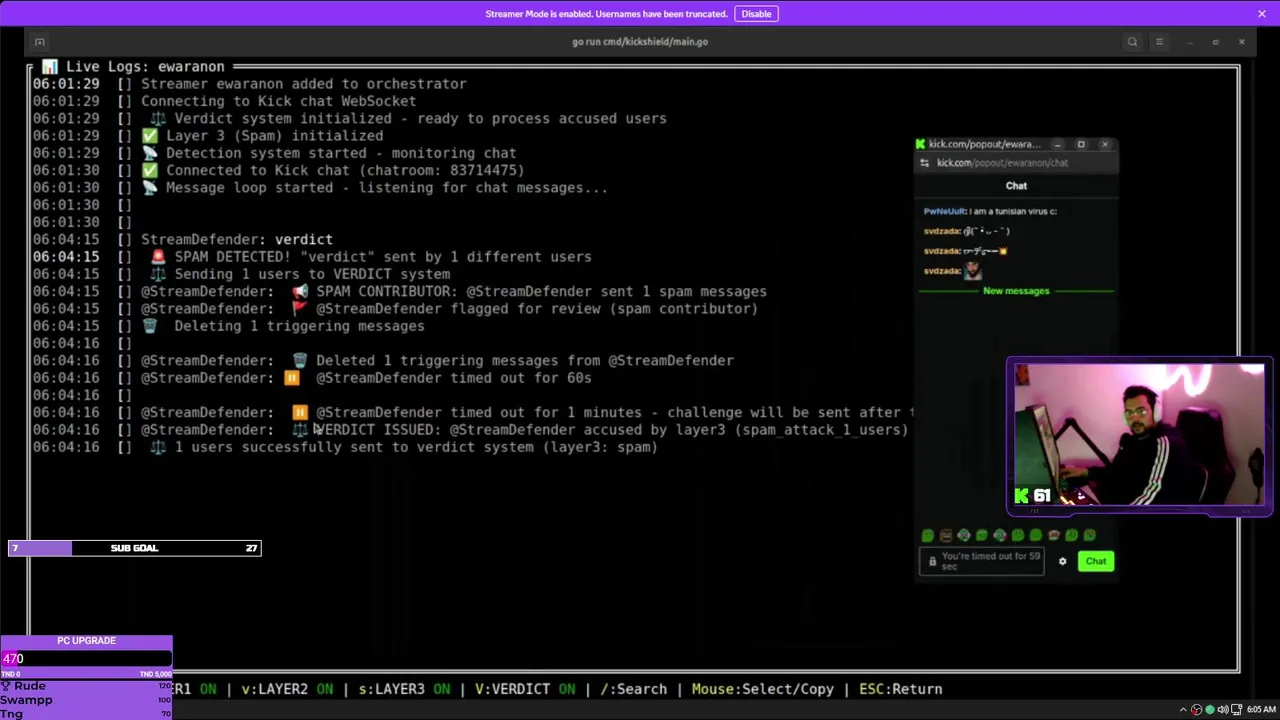The height and width of the screenshot is (720, 1280).
Task: Click the green circle system tray icon
Action: tap(1210, 710)
